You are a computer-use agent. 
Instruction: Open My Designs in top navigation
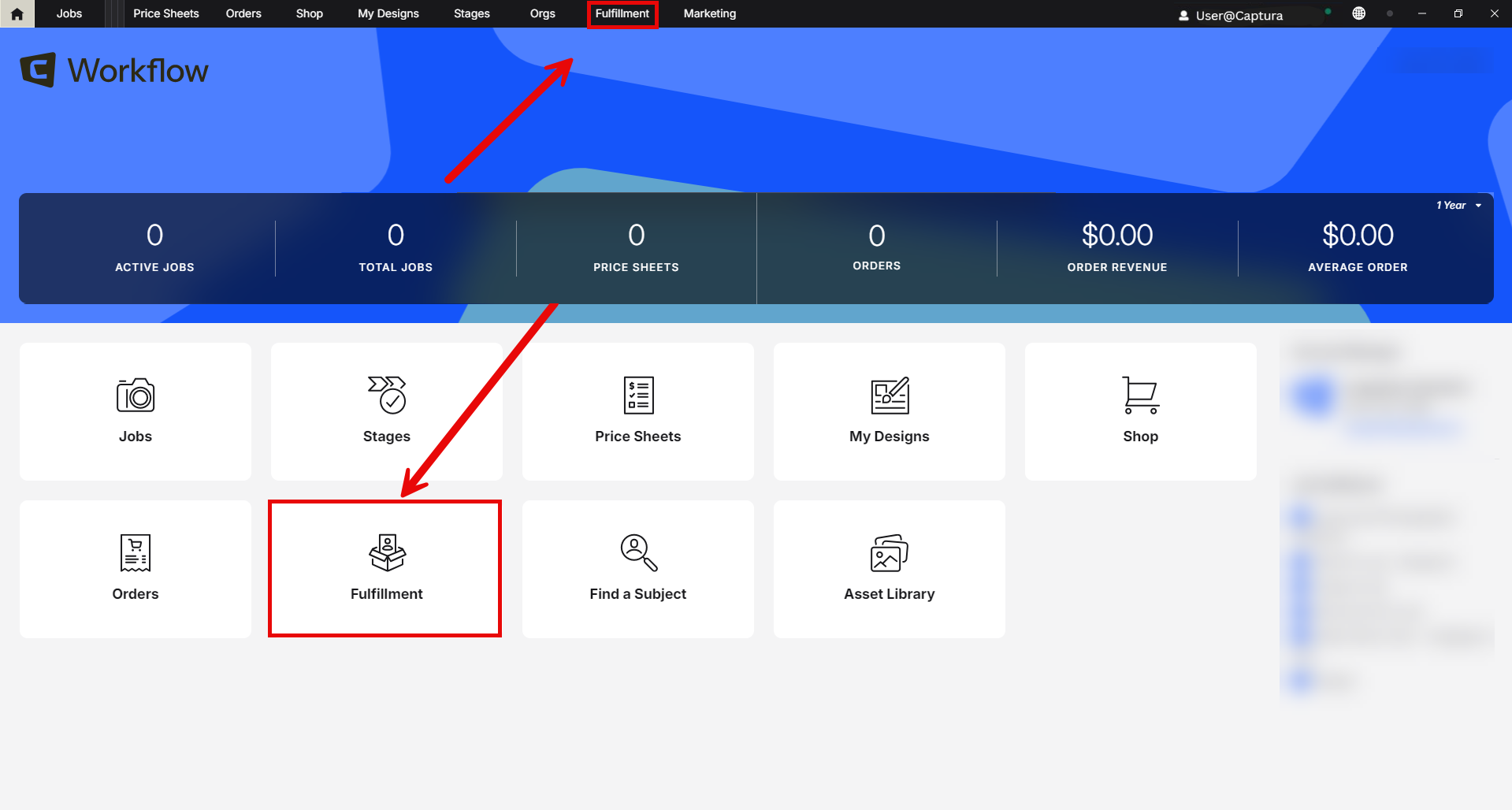(388, 13)
